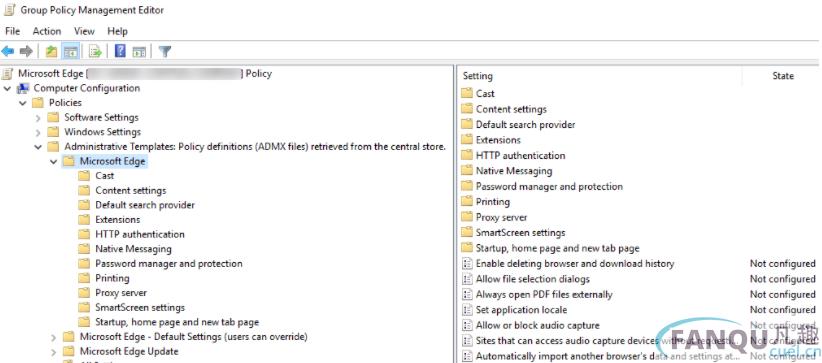Select Automatically import another browser's data policy

608,357
